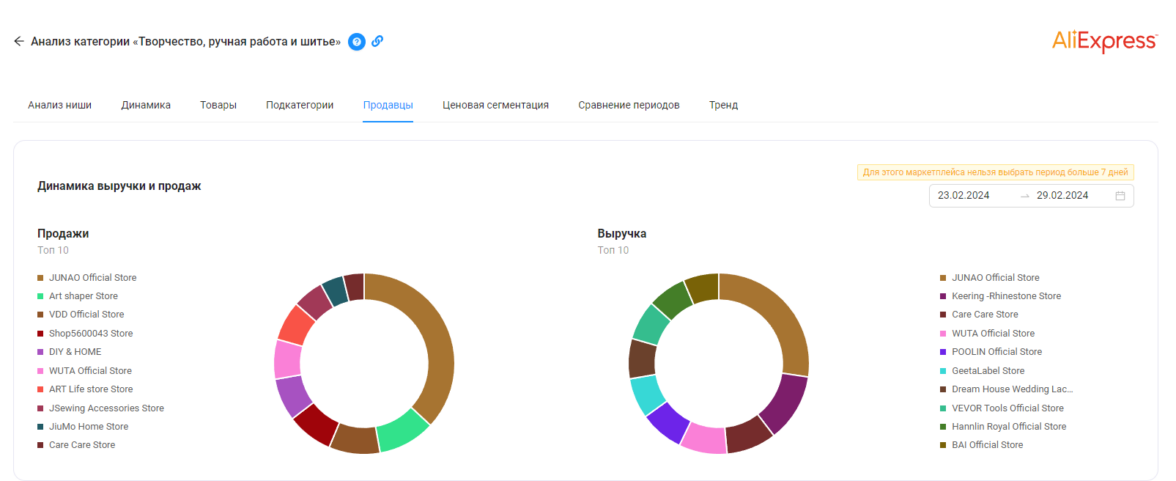Click end date 29.02.2024 field
The width and height of the screenshot is (1176, 481).
pyautogui.click(x=1062, y=196)
